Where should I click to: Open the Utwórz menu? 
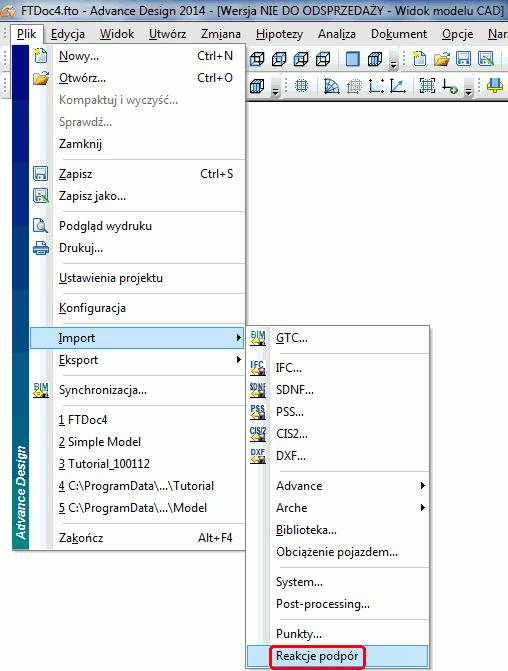(167, 34)
